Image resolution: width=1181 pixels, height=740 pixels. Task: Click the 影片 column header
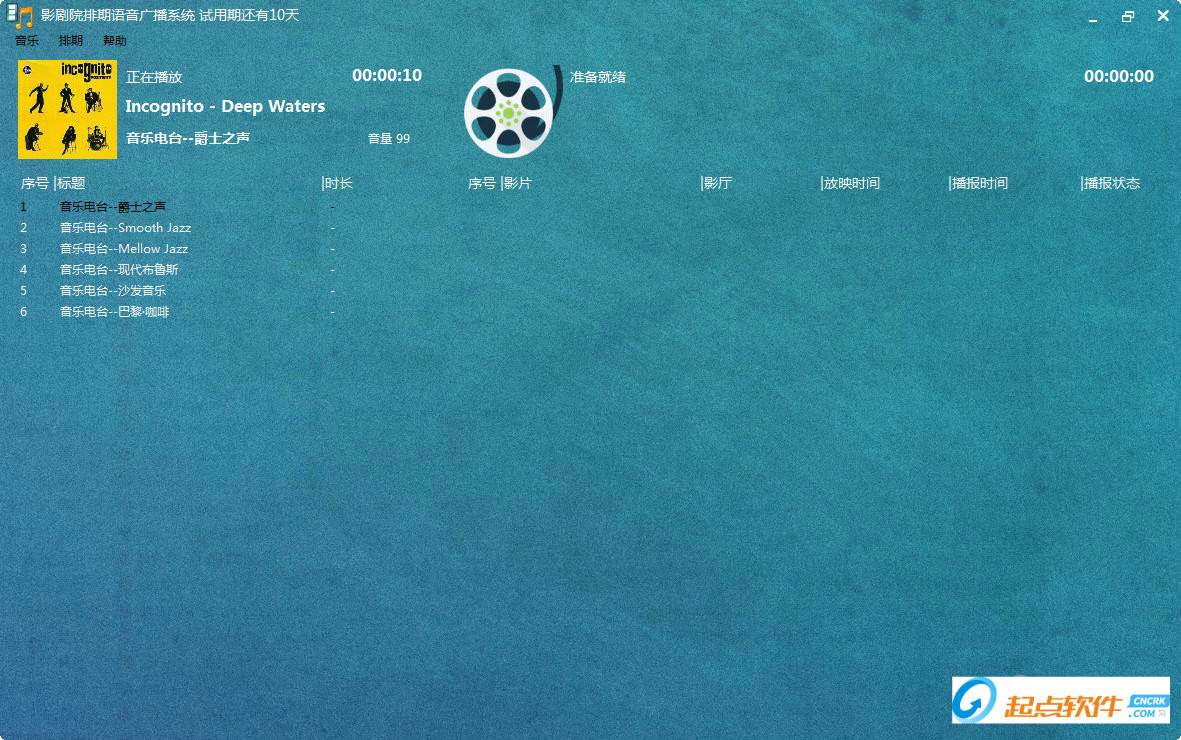[x=517, y=183]
